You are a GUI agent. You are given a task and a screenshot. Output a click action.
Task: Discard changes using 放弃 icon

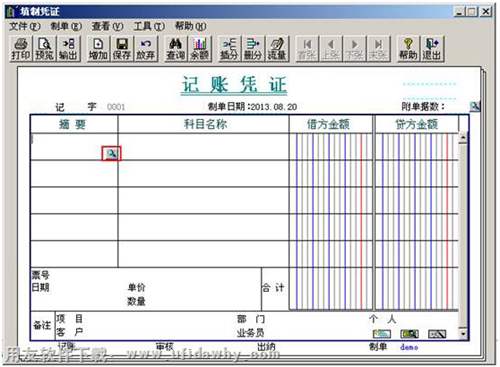pyautogui.click(x=146, y=49)
